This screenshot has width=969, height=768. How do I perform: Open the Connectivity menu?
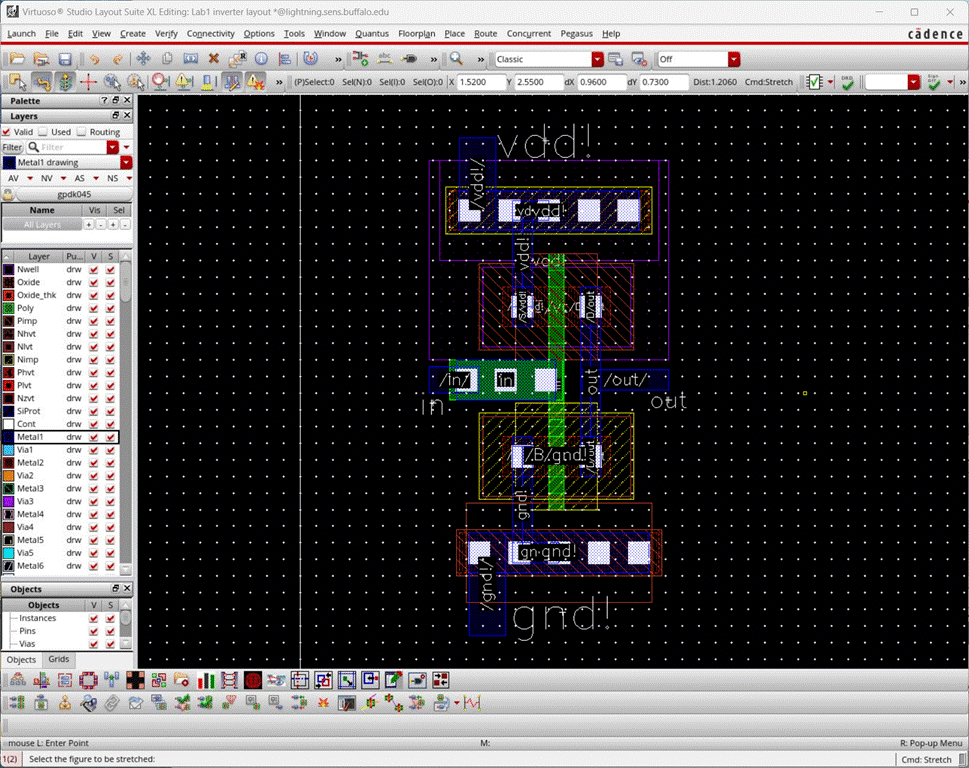coord(210,33)
